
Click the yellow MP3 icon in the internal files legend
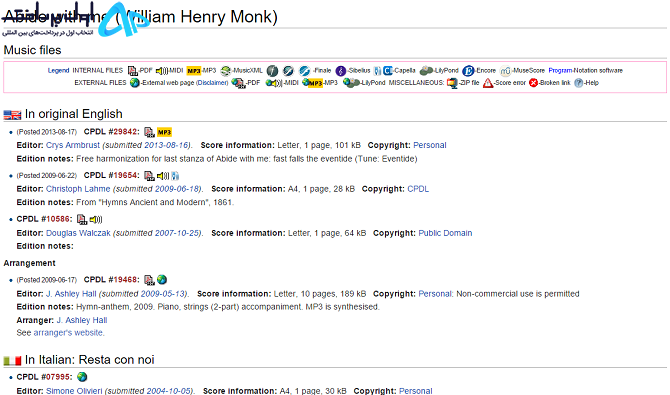pos(194,71)
